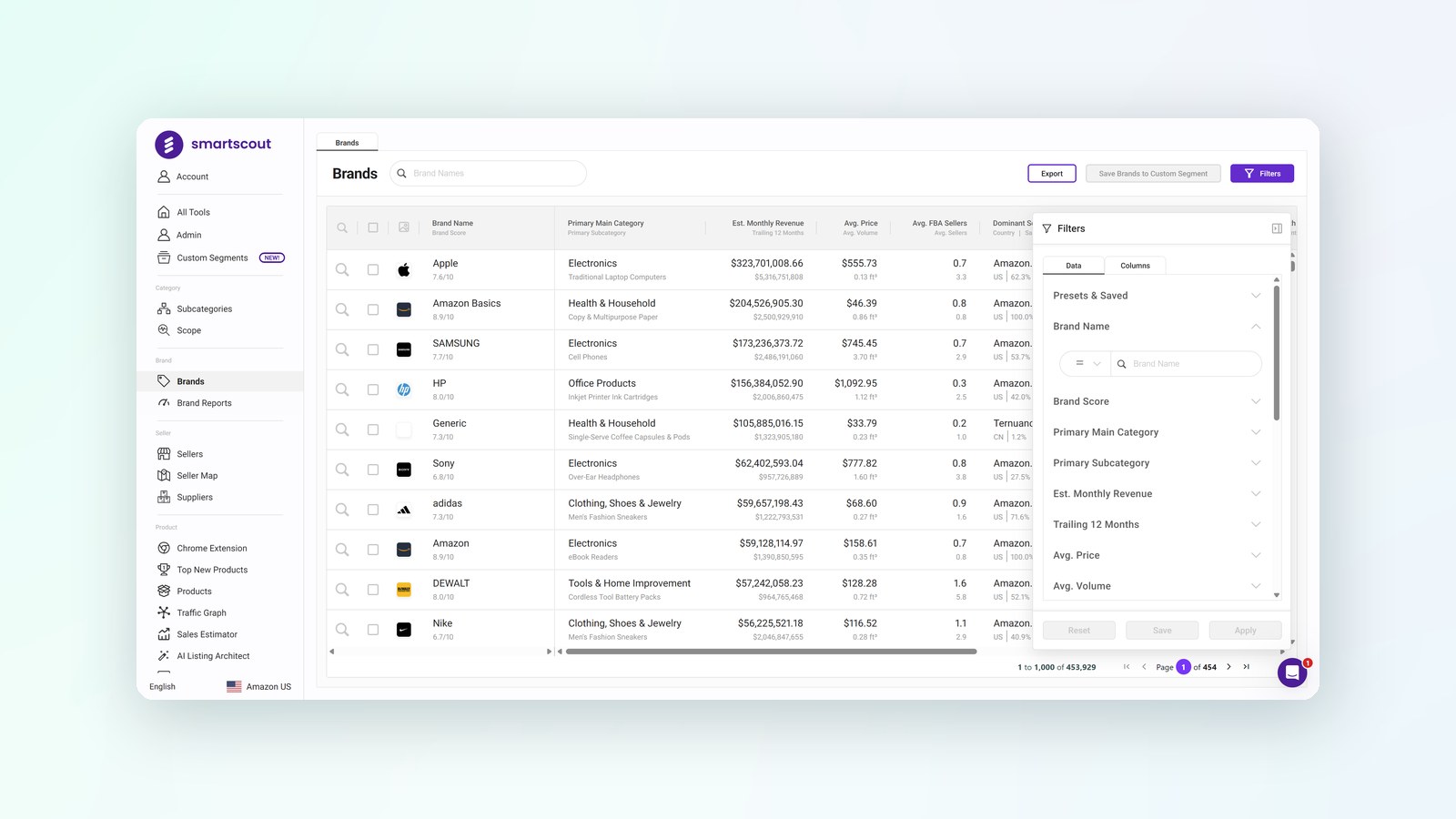Viewport: 1456px width, 819px height.
Task: Check the adidas row checkbox
Action: tap(373, 510)
